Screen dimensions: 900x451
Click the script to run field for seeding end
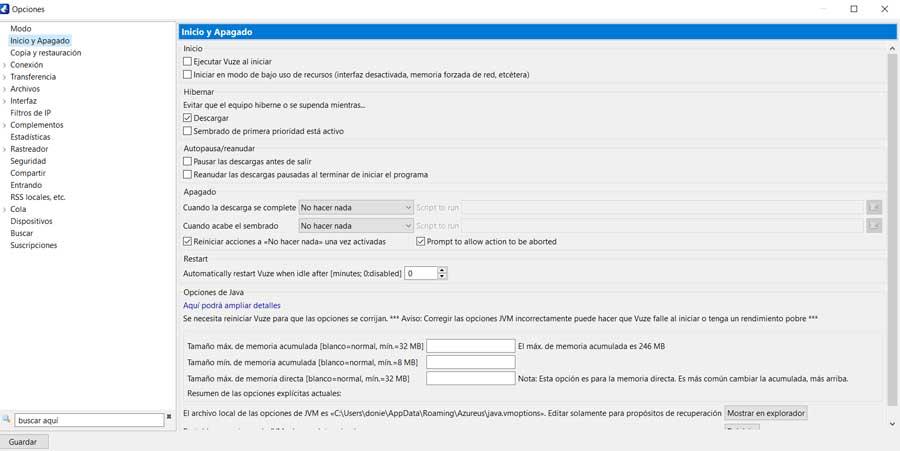(663, 226)
